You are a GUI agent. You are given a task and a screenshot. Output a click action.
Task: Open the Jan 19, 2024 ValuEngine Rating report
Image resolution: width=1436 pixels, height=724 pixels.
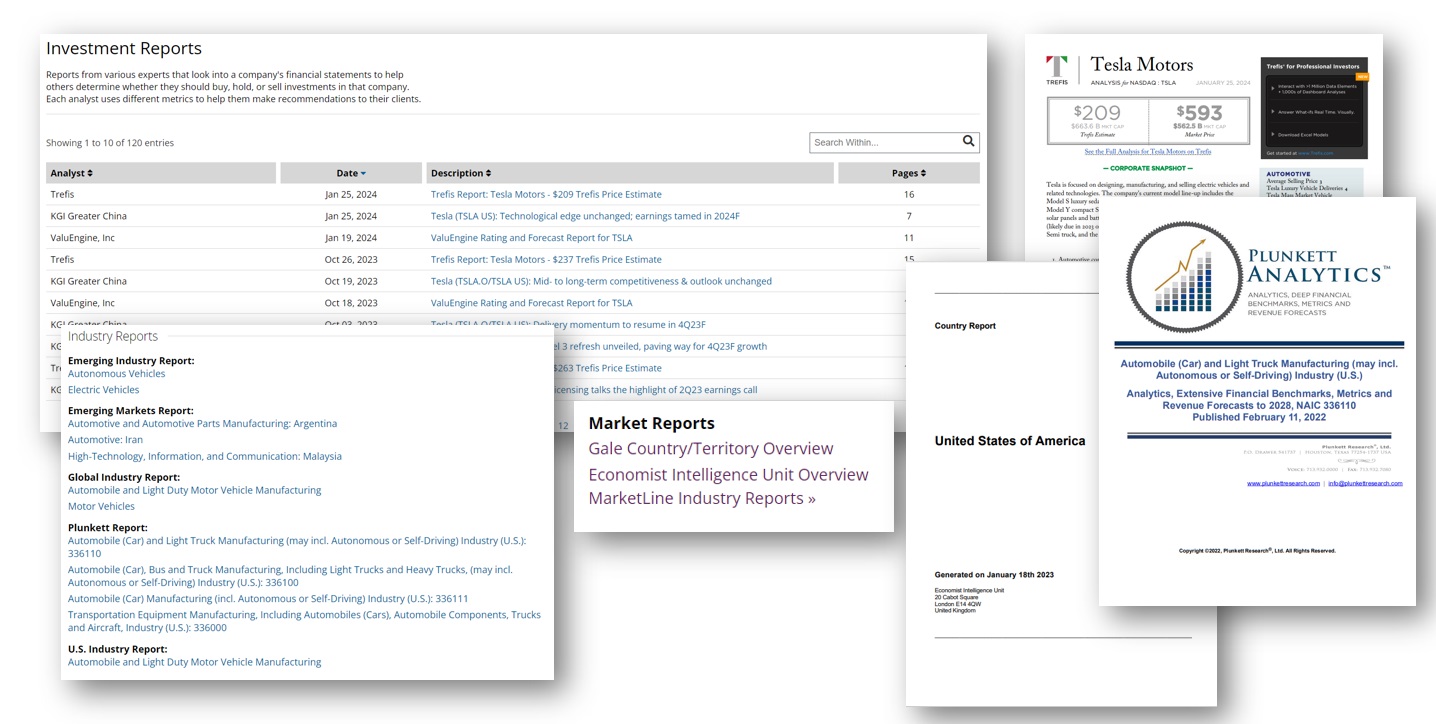[x=531, y=238]
